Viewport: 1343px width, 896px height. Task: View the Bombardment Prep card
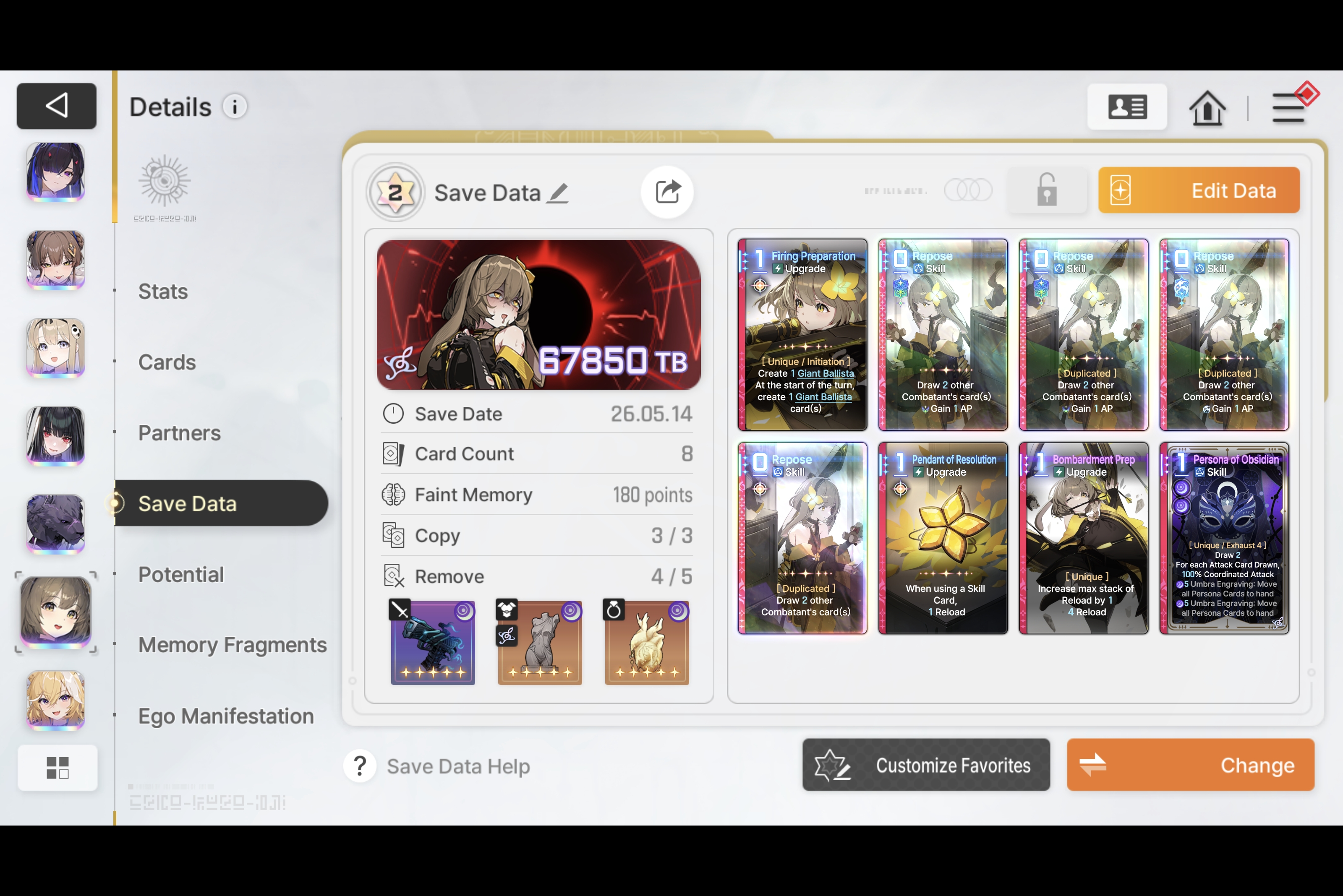click(1084, 538)
